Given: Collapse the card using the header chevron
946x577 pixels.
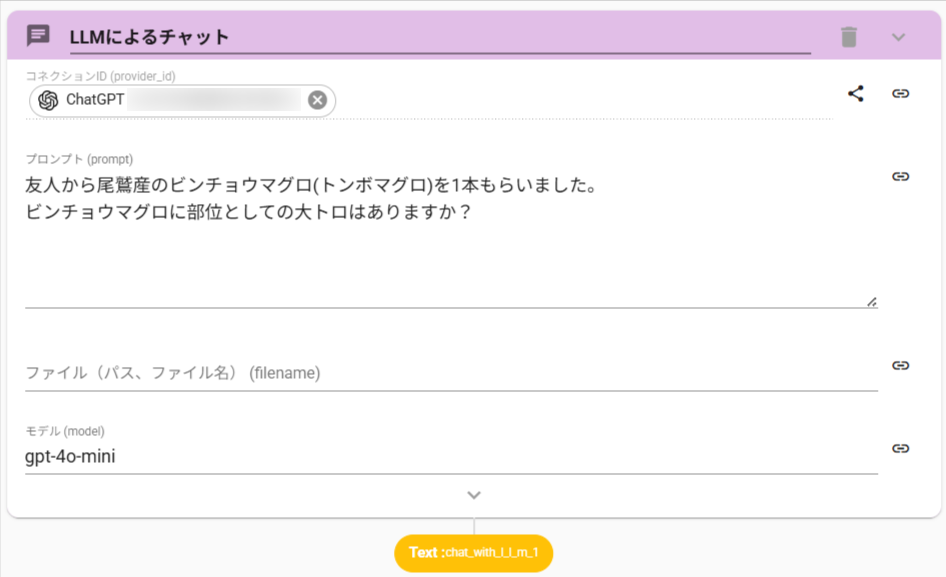Looking at the screenshot, I should click(898, 37).
